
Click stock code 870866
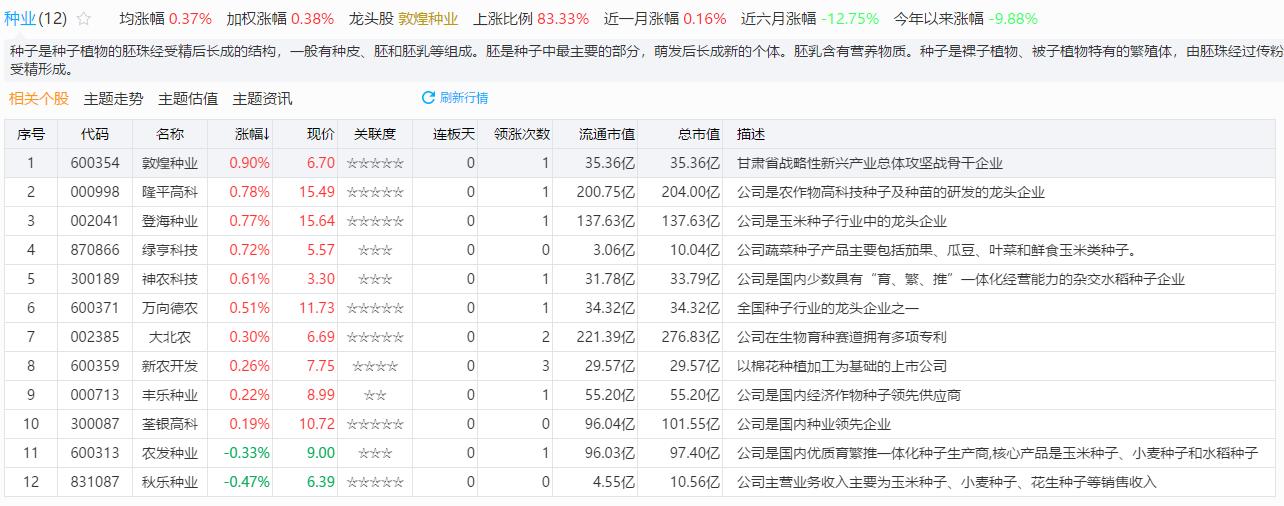[x=95, y=250]
